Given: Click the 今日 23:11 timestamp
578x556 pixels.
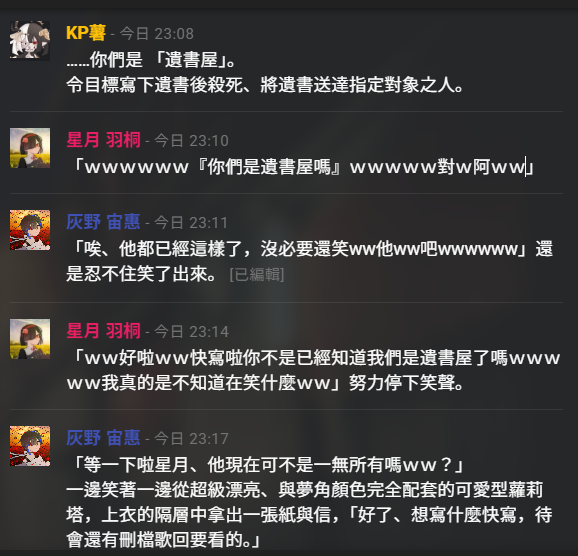Looking at the screenshot, I should pyautogui.click(x=191, y=223).
